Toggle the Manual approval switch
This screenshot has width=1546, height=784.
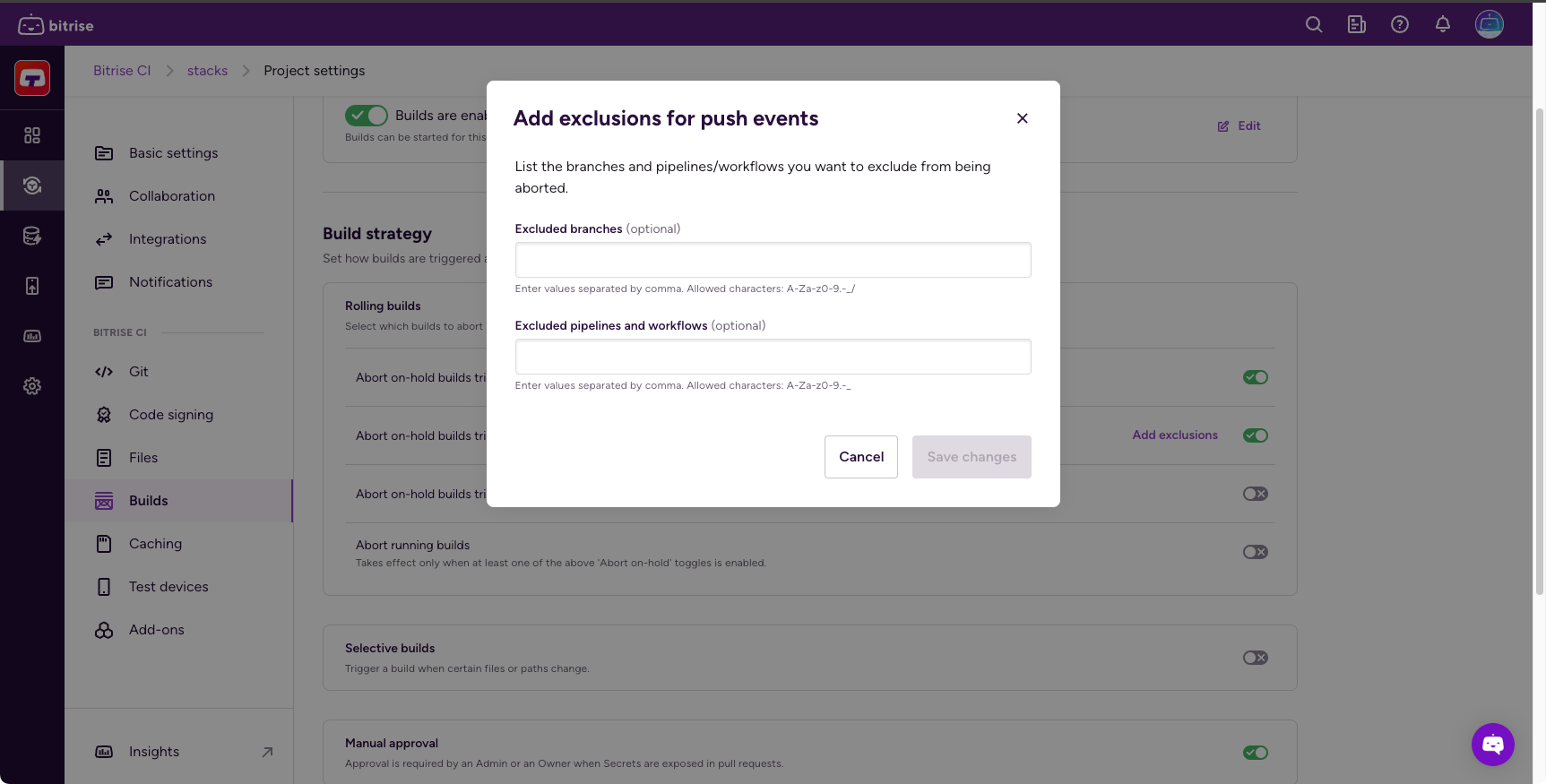pos(1256,753)
